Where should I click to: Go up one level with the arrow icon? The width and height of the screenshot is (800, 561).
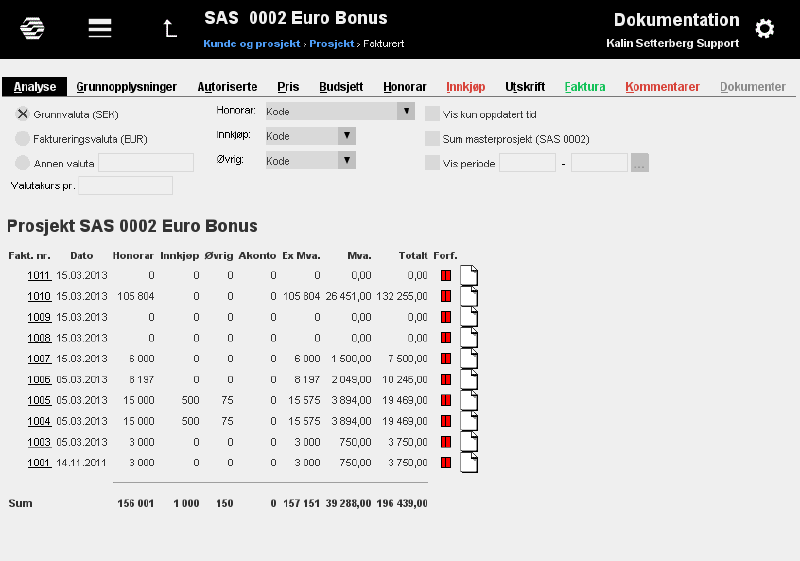(x=170, y=29)
